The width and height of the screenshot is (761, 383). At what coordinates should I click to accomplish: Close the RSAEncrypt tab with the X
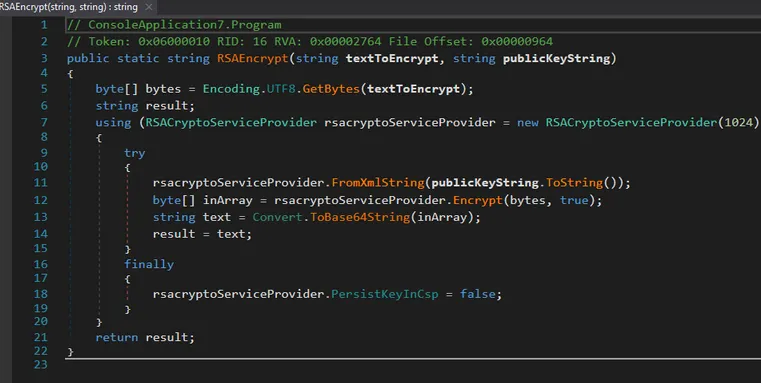(x=149, y=7)
